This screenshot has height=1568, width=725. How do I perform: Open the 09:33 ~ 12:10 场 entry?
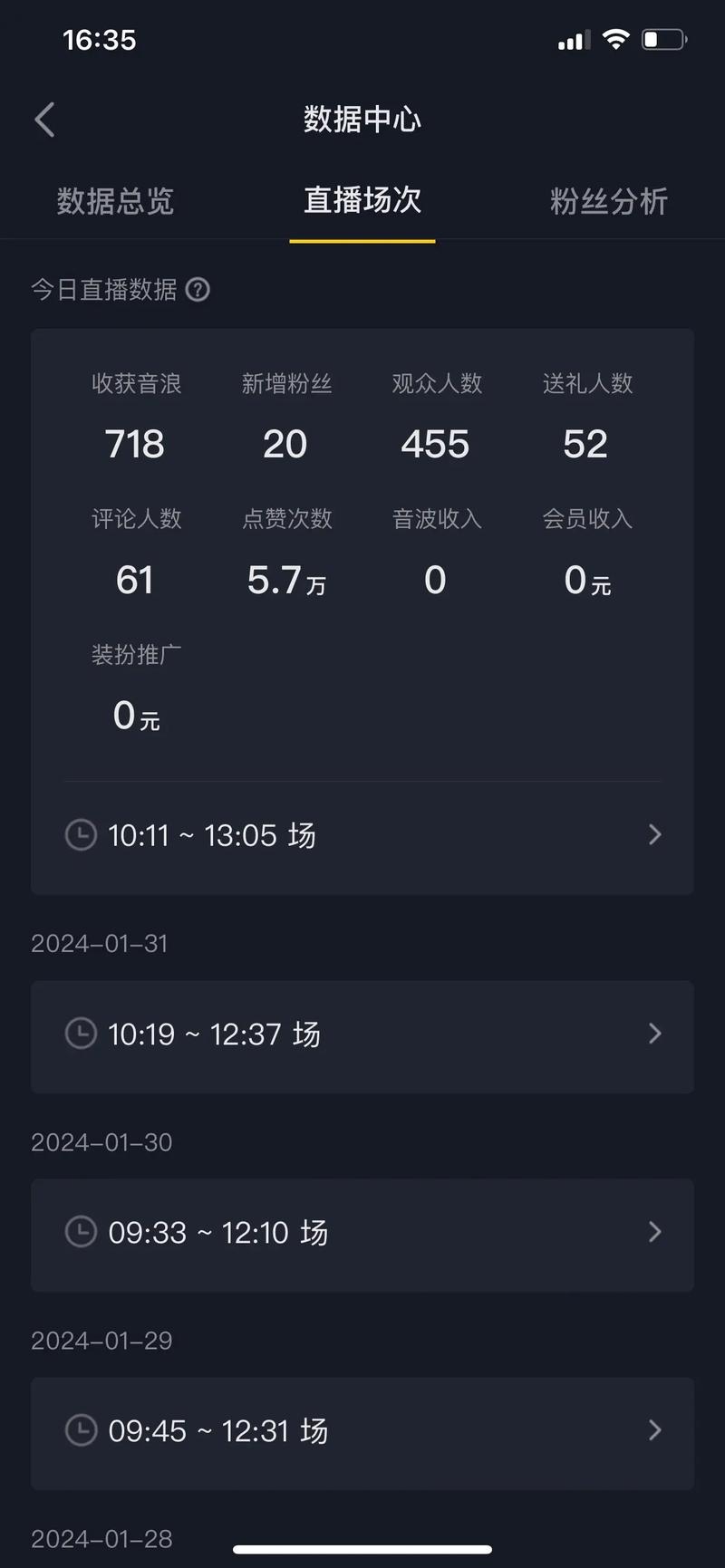pyautogui.click(x=217, y=1233)
